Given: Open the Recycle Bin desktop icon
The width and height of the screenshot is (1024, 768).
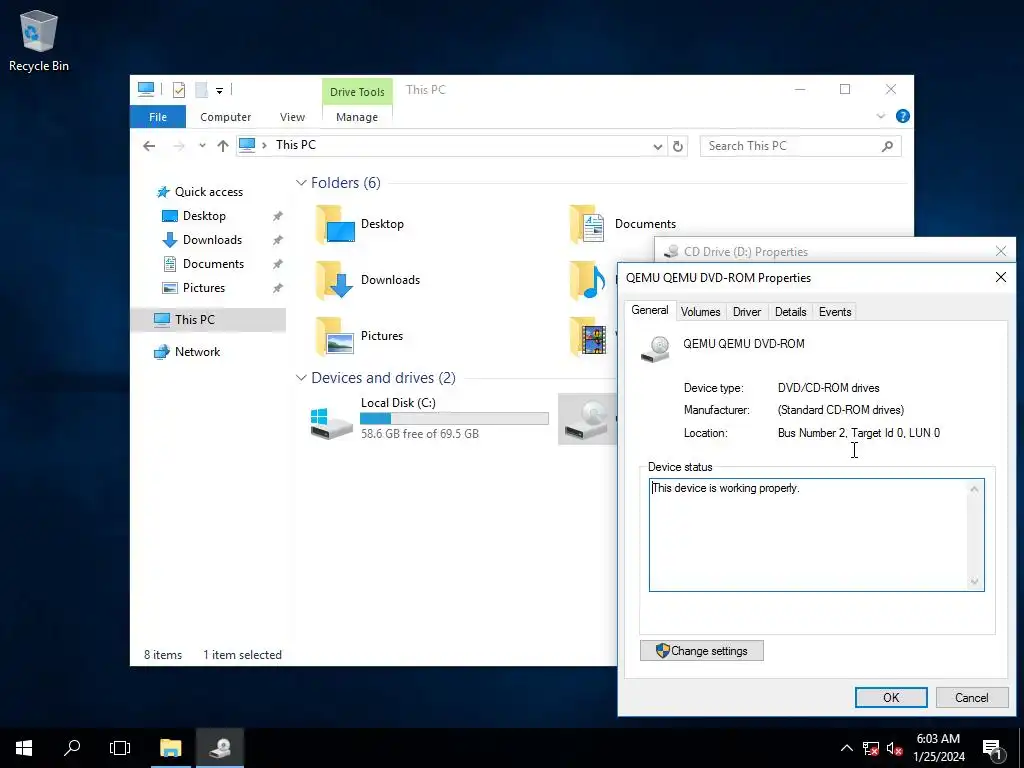Looking at the screenshot, I should tap(39, 40).
